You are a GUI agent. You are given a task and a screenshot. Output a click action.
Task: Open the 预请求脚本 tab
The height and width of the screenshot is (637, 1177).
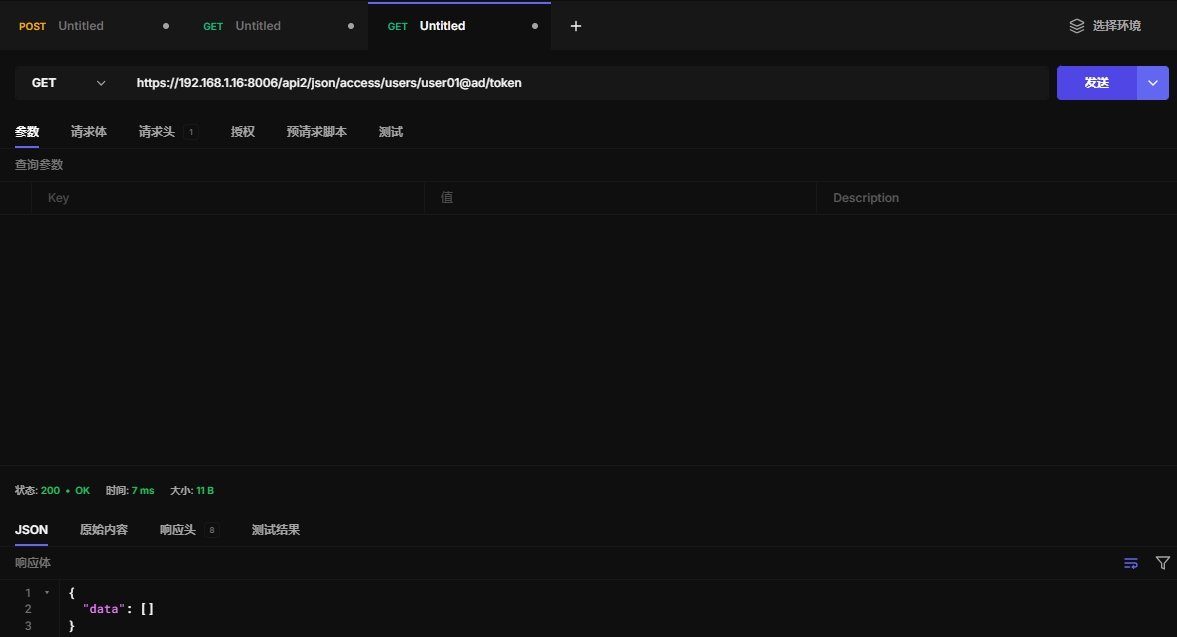click(316, 132)
